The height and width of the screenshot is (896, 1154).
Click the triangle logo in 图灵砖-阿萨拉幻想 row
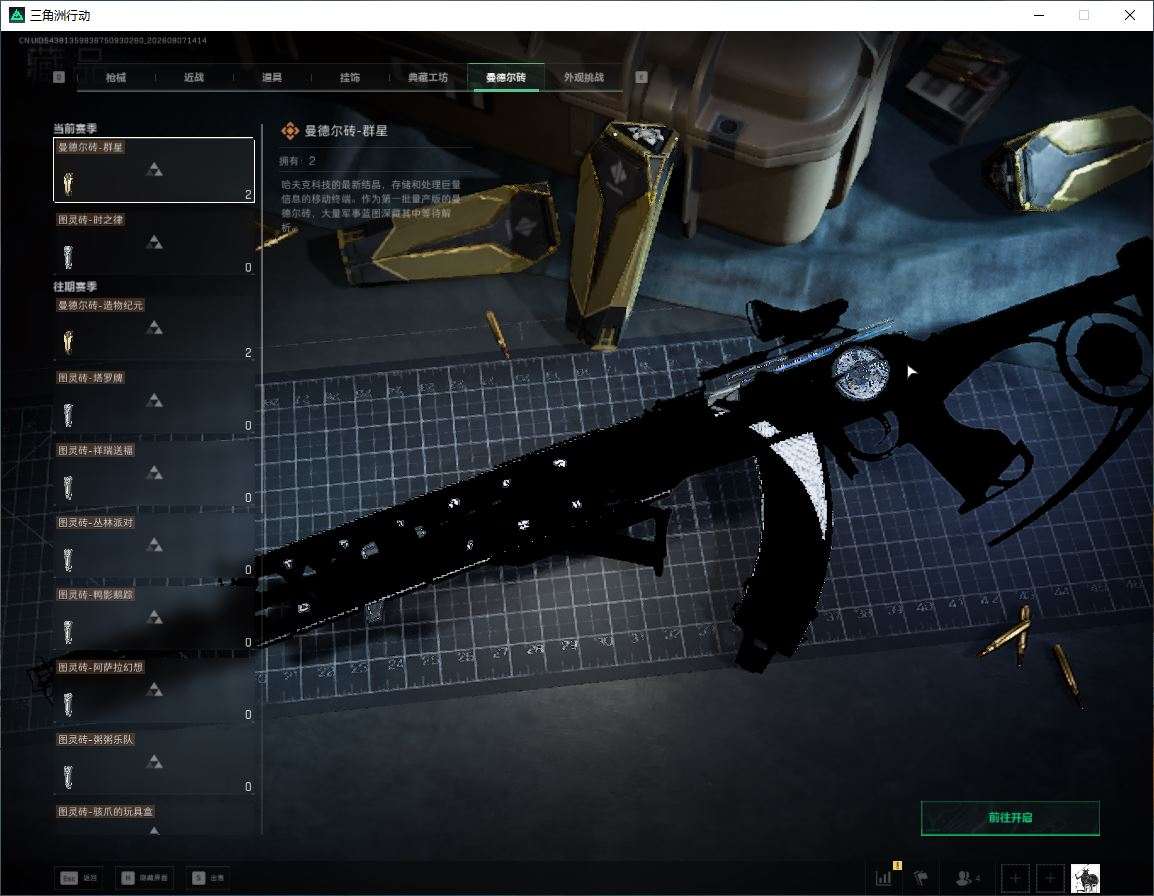154,689
